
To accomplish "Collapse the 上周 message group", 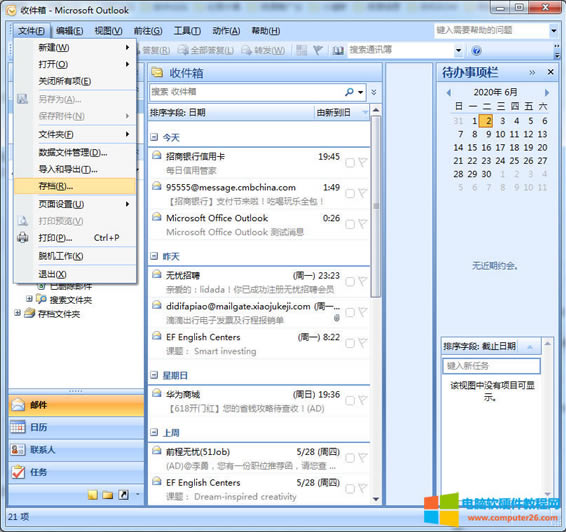I will pyautogui.click(x=154, y=432).
